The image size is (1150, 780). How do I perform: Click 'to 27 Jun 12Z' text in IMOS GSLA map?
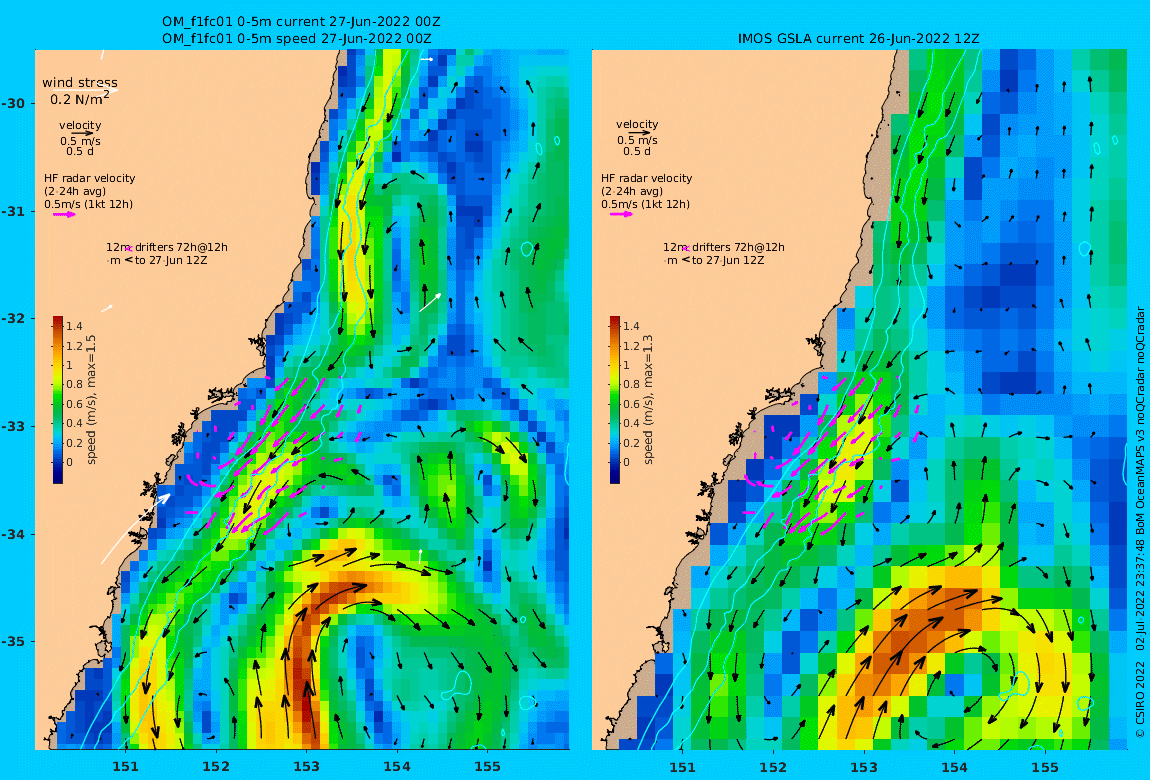[728, 260]
